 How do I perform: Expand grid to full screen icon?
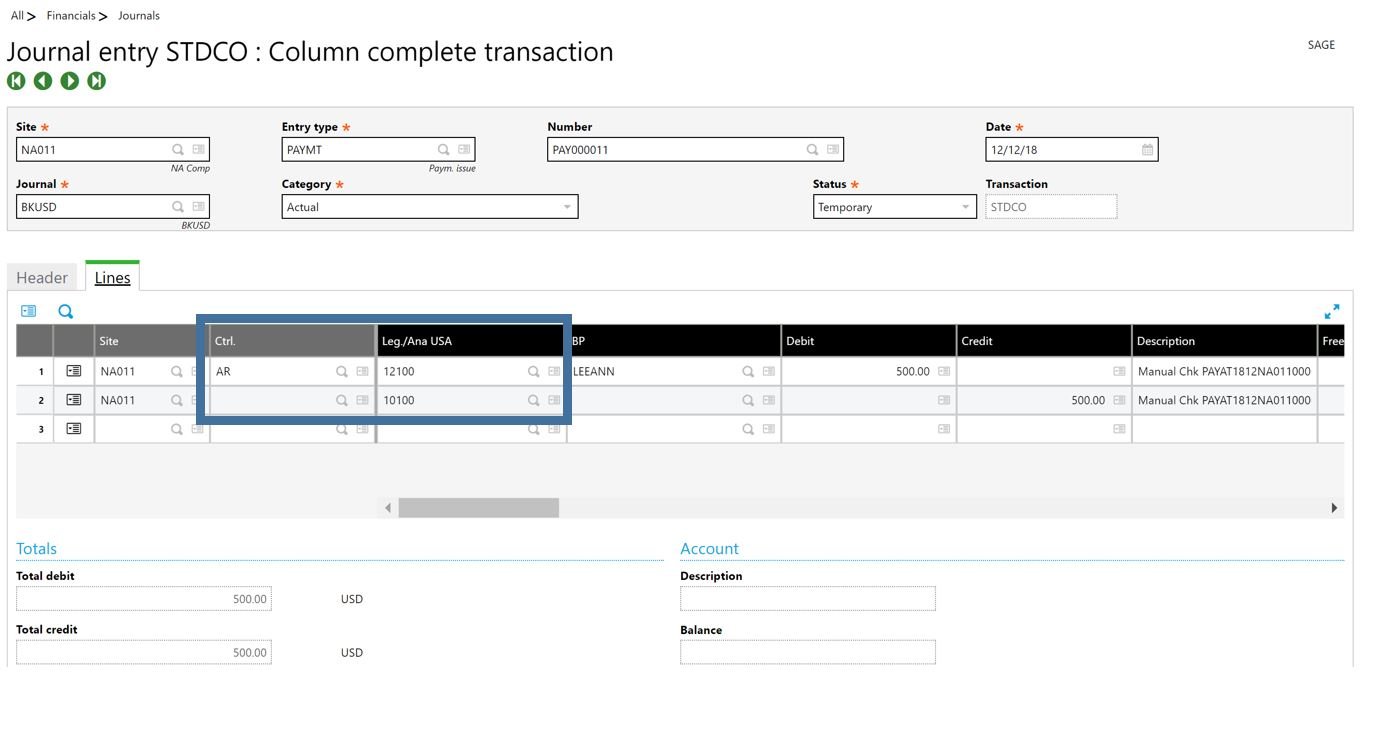pos(1331,312)
